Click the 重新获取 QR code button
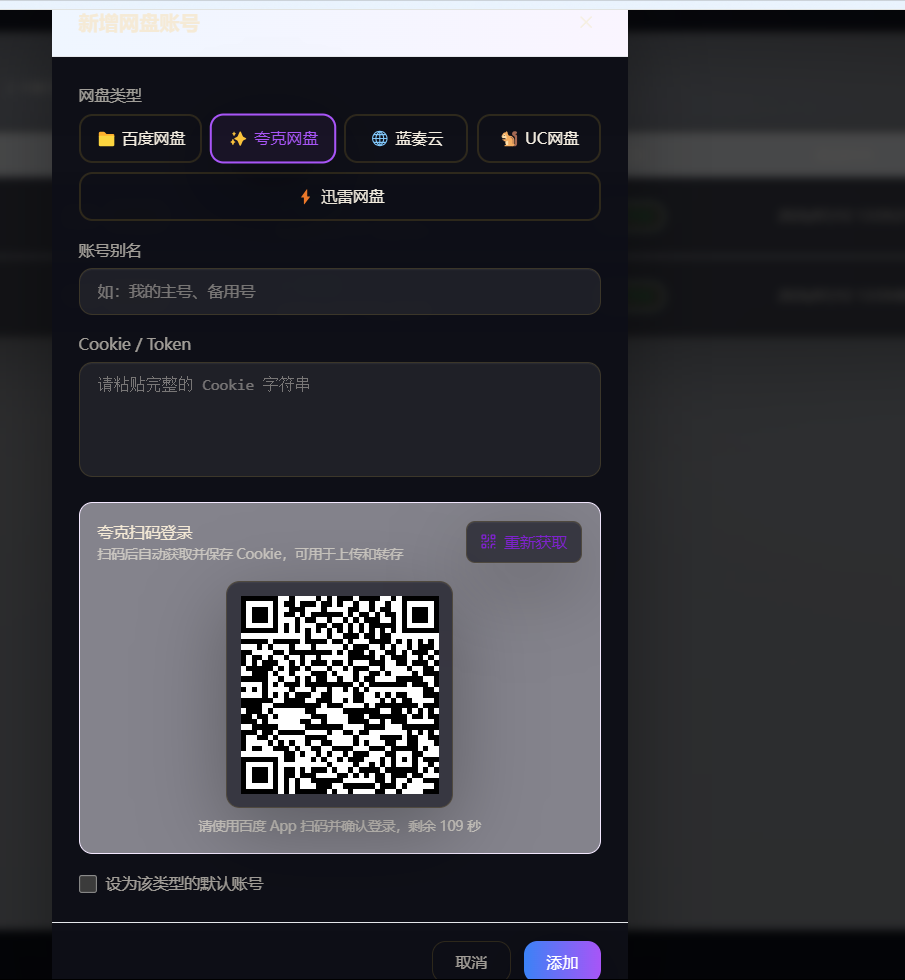This screenshot has width=905, height=980. pos(524,542)
